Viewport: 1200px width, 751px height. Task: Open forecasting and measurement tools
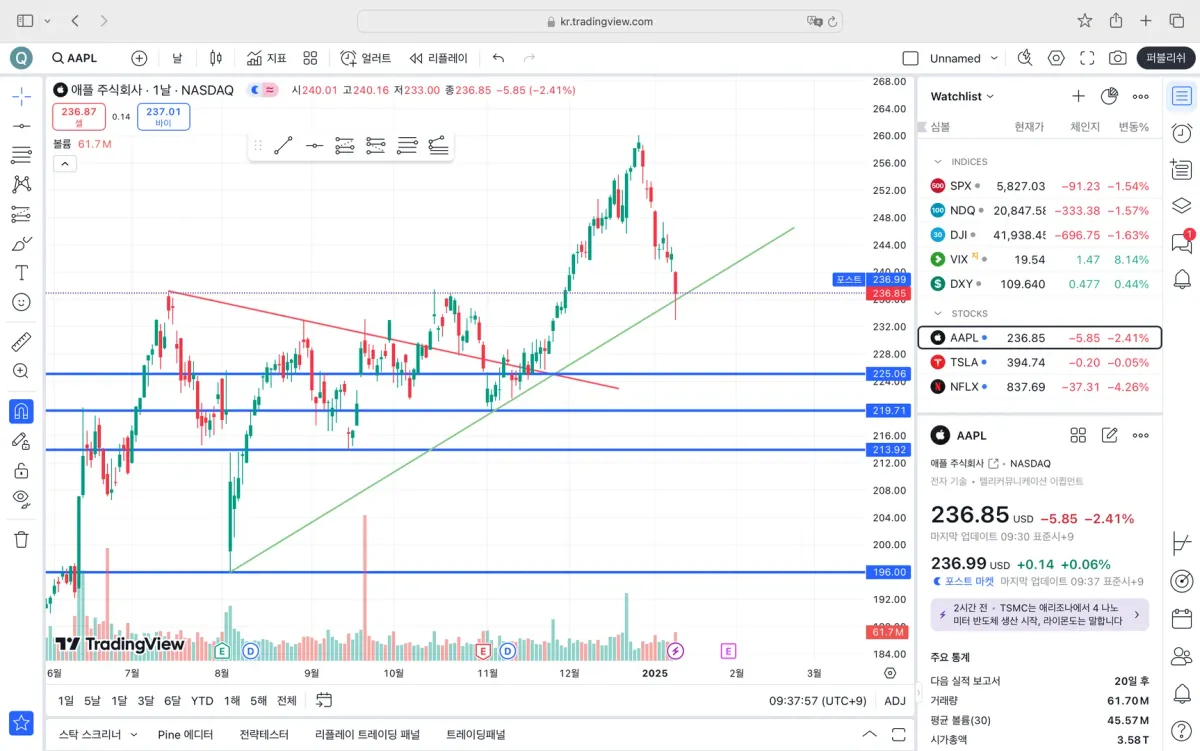point(21,214)
